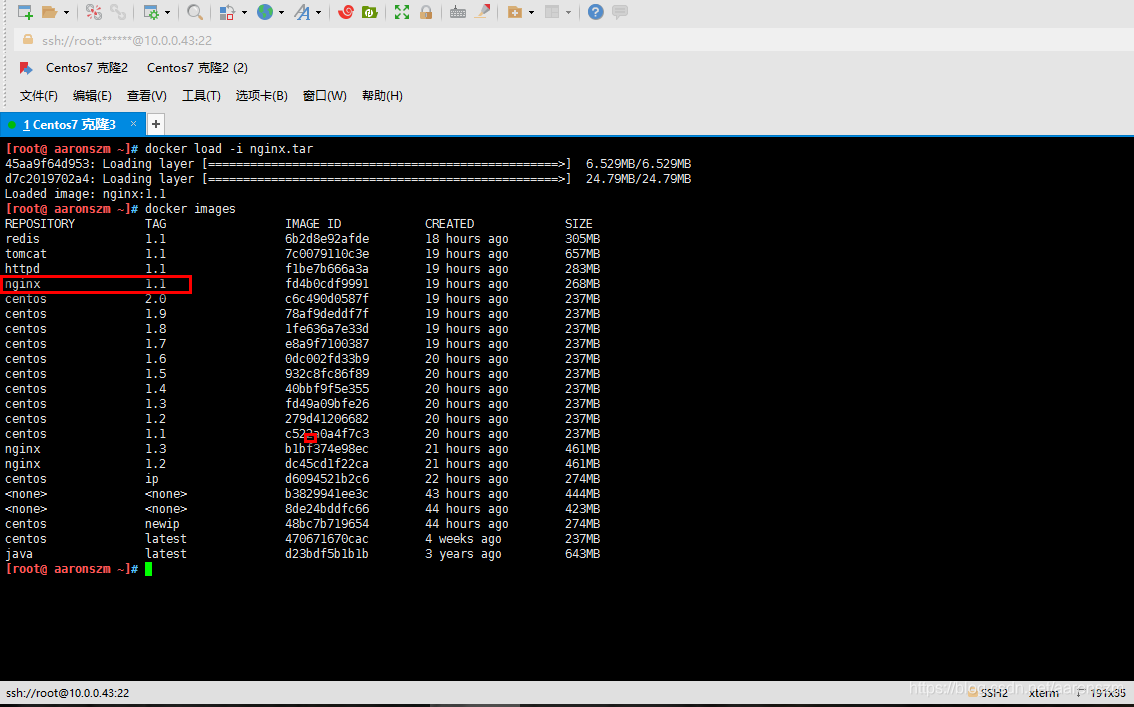
Task: Open the 选项卡(B) menu
Action: 262,95
